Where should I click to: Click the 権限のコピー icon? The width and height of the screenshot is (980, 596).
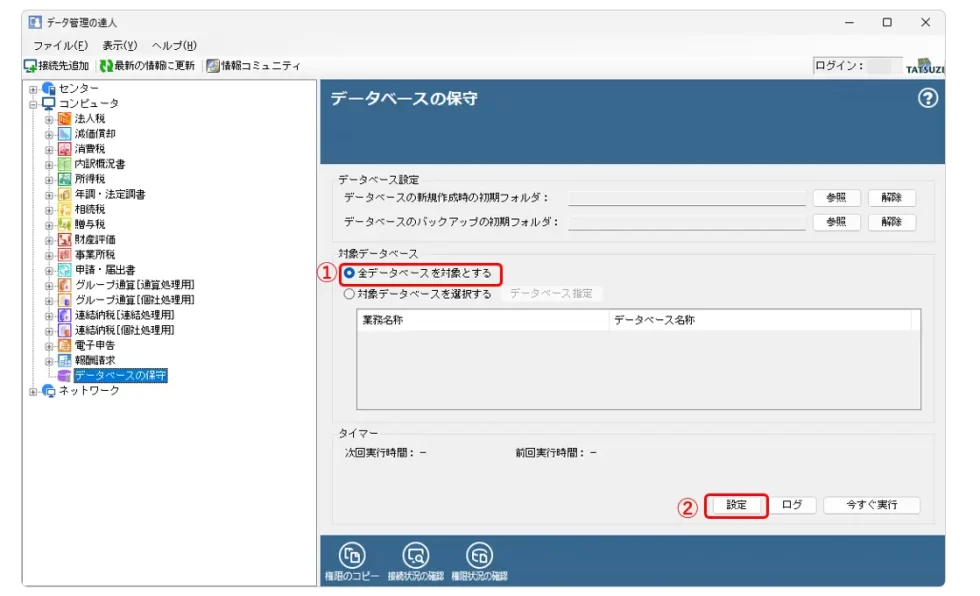pos(353,555)
